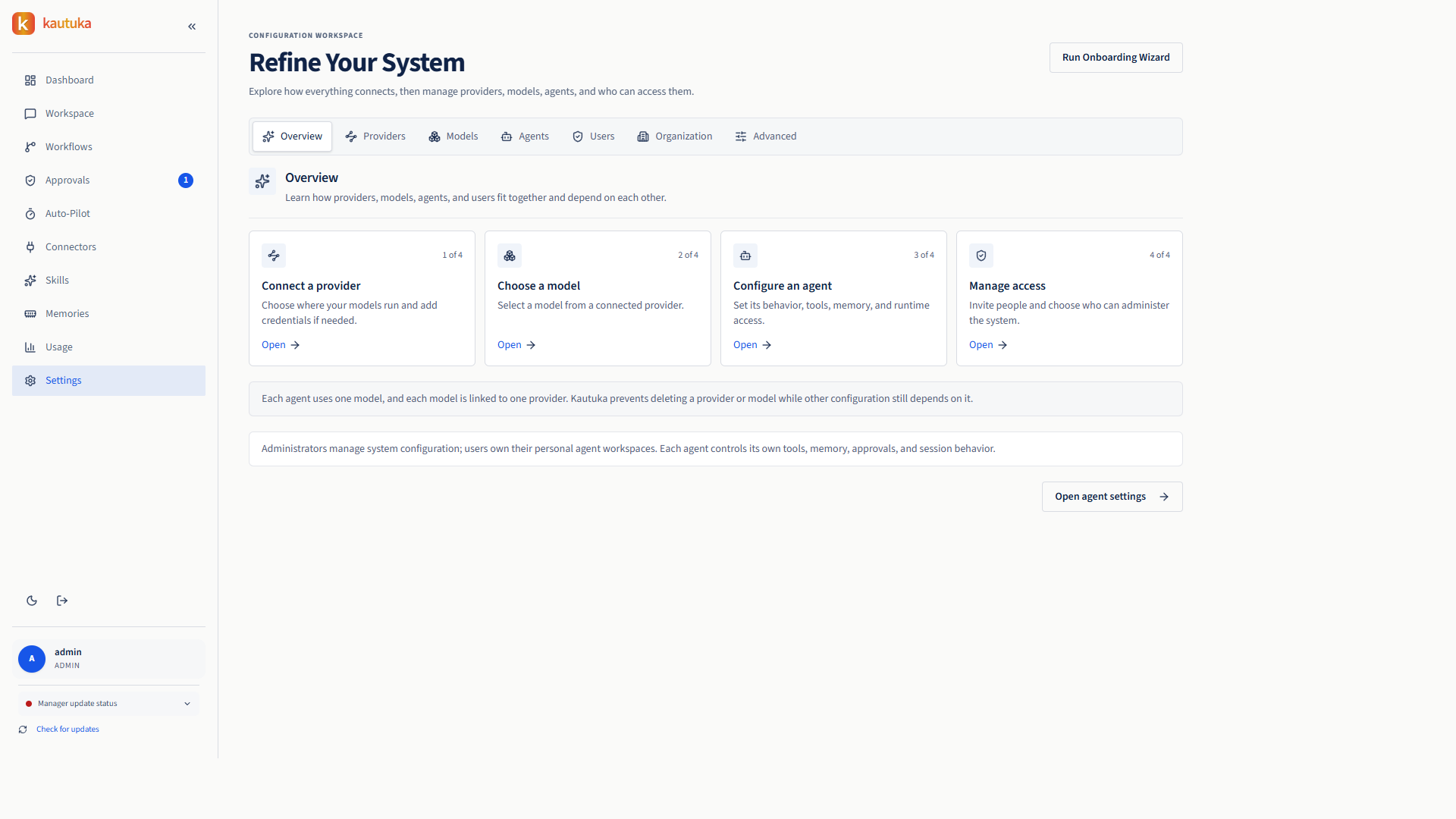Open Approvals in the sidebar
This screenshot has height=819, width=1456.
coord(108,180)
